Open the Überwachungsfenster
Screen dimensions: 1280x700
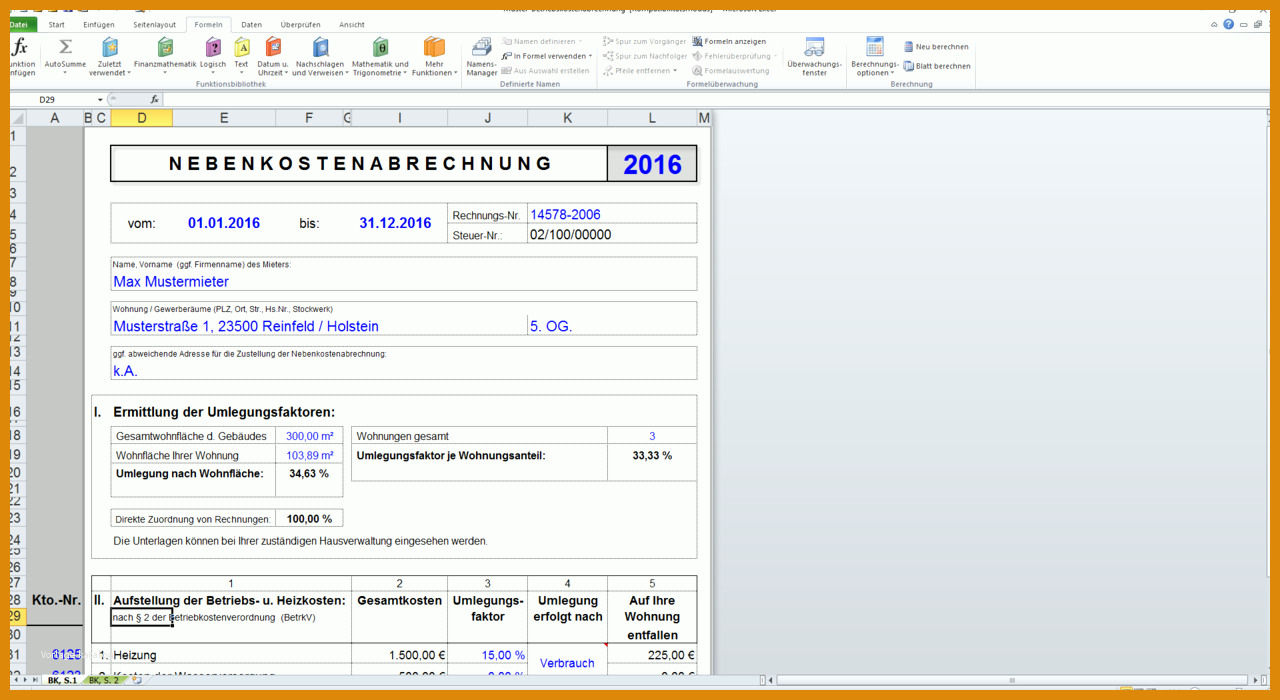tap(814, 57)
